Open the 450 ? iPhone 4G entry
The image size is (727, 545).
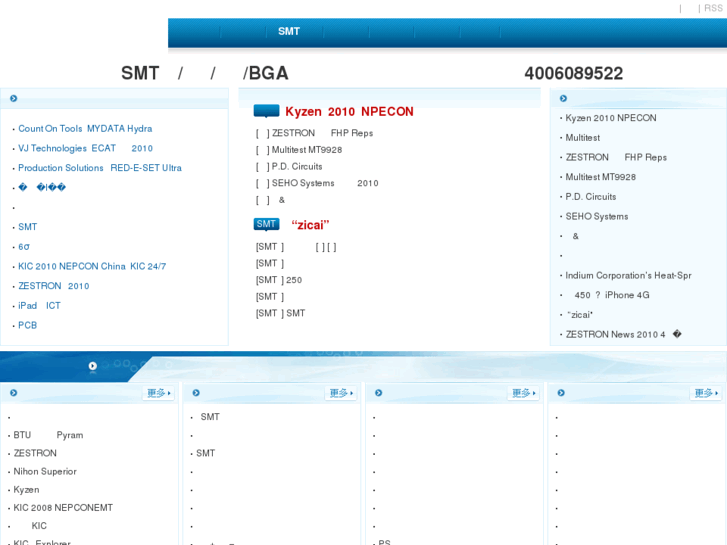point(612,295)
